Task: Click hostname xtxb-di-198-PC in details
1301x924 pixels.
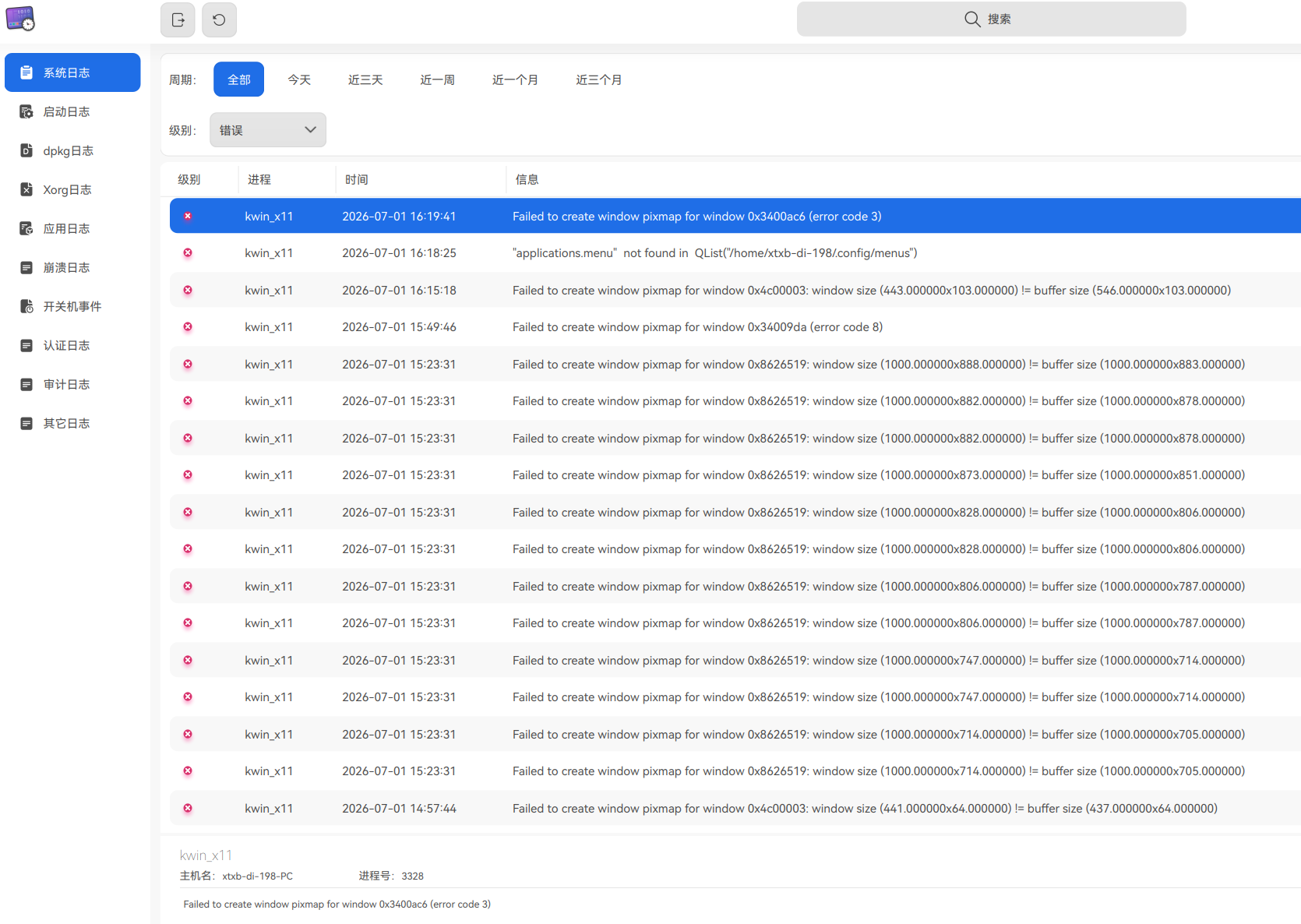Action: (258, 876)
